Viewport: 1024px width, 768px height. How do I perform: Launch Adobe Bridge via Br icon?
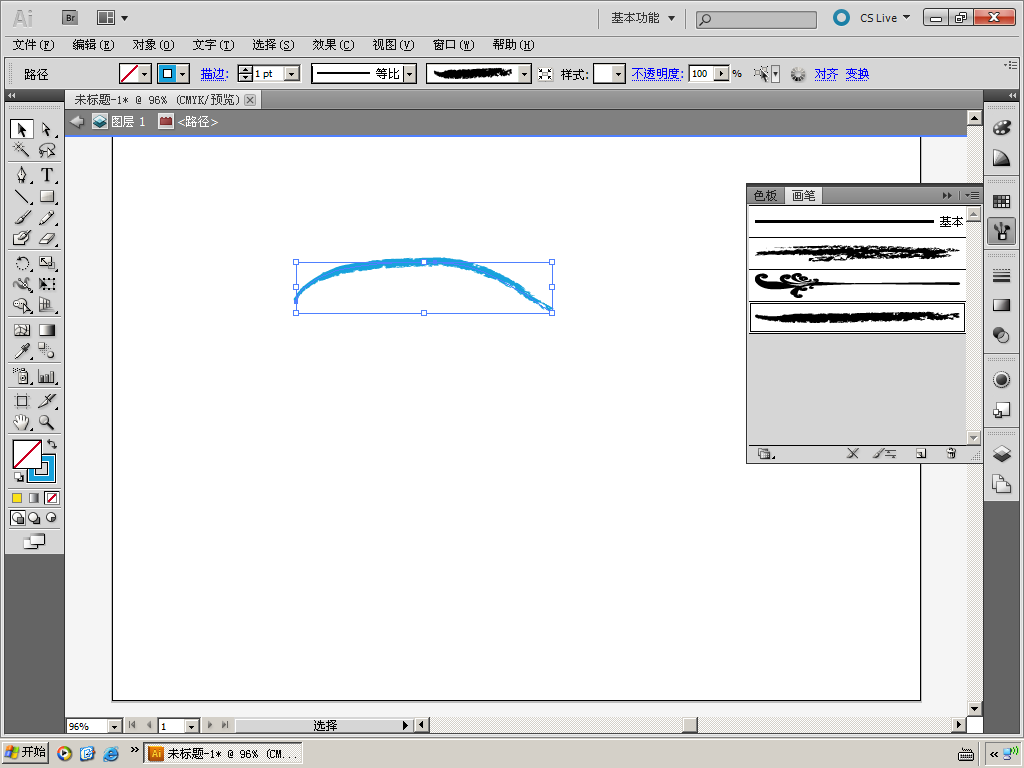[x=70, y=18]
